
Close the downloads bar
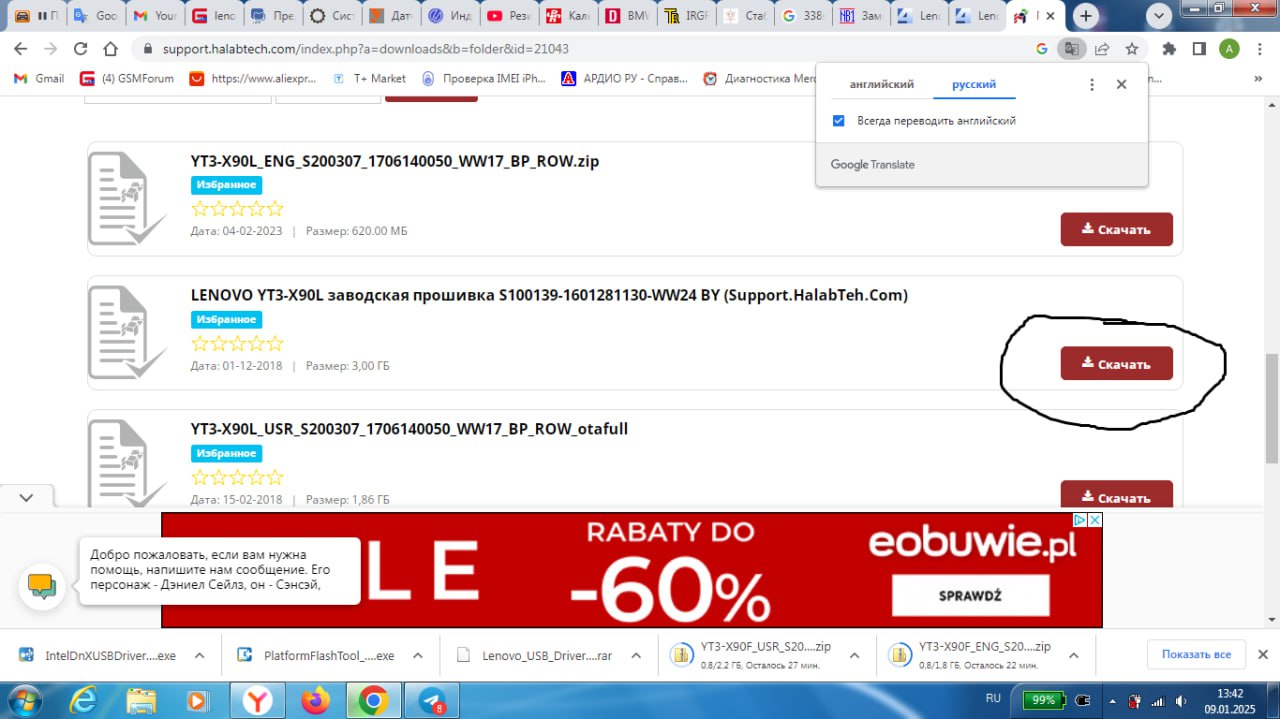[x=1263, y=654]
